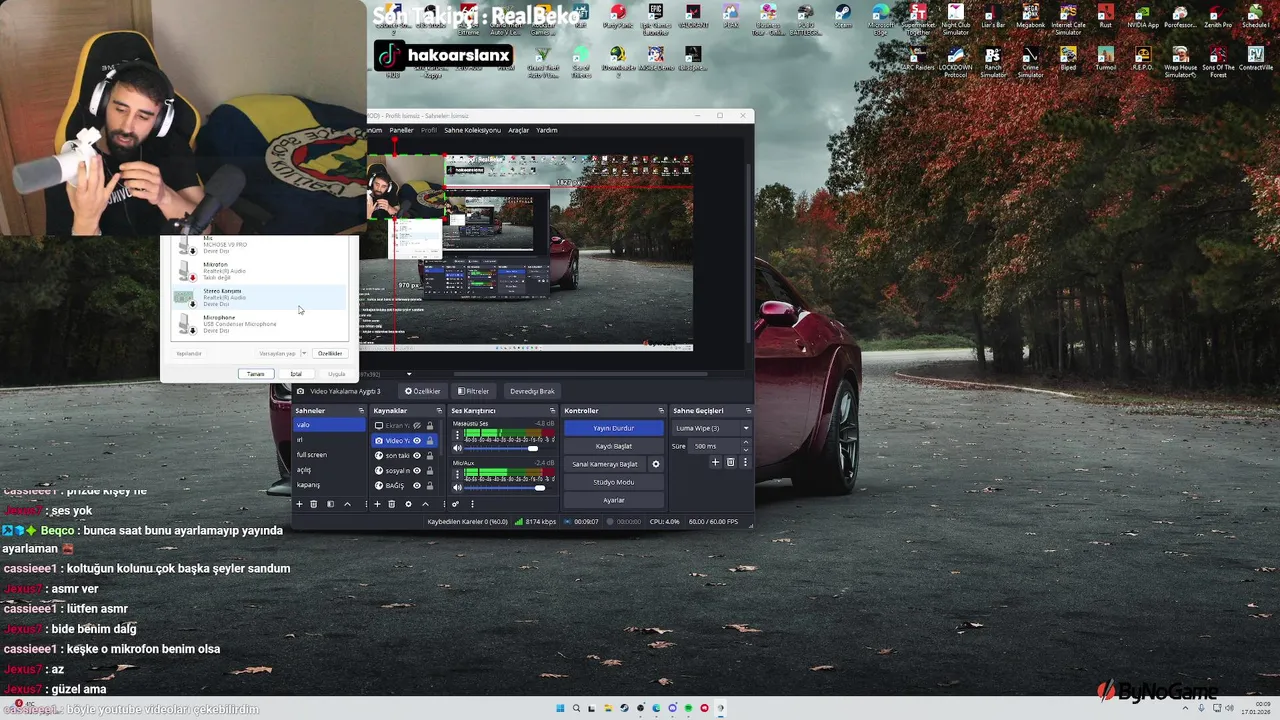Unlock the BAĞIŞ source lock
Image resolution: width=1280 pixels, height=720 pixels.
click(x=430, y=485)
